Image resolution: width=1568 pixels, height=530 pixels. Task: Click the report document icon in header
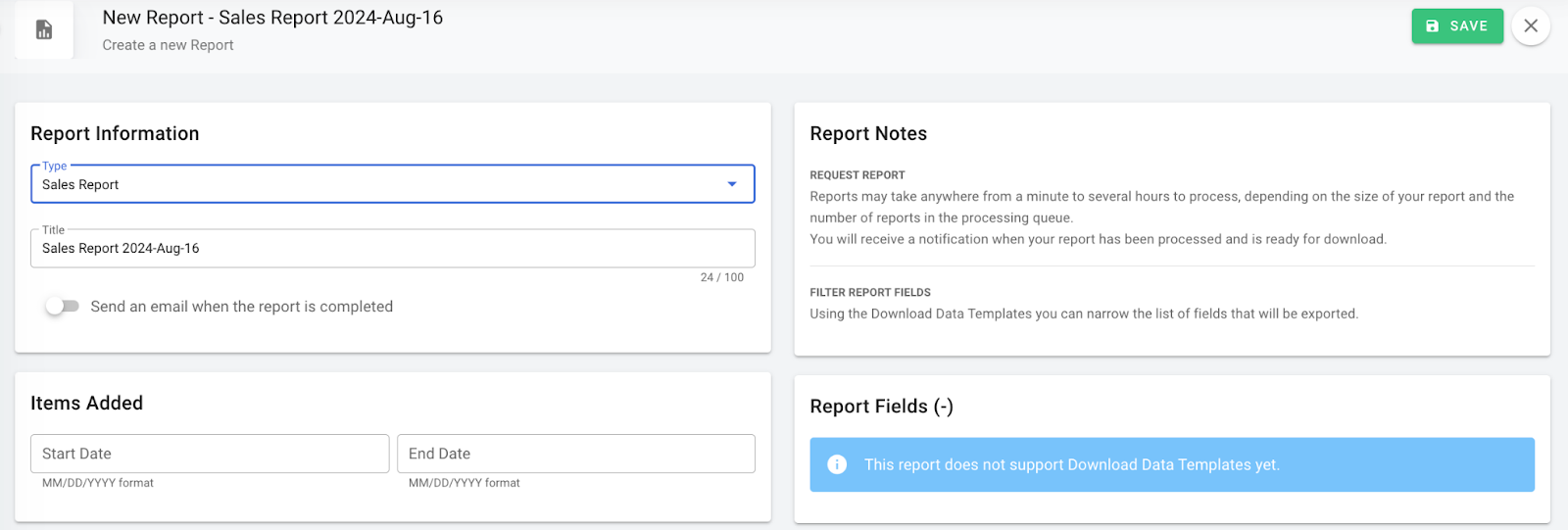[44, 30]
